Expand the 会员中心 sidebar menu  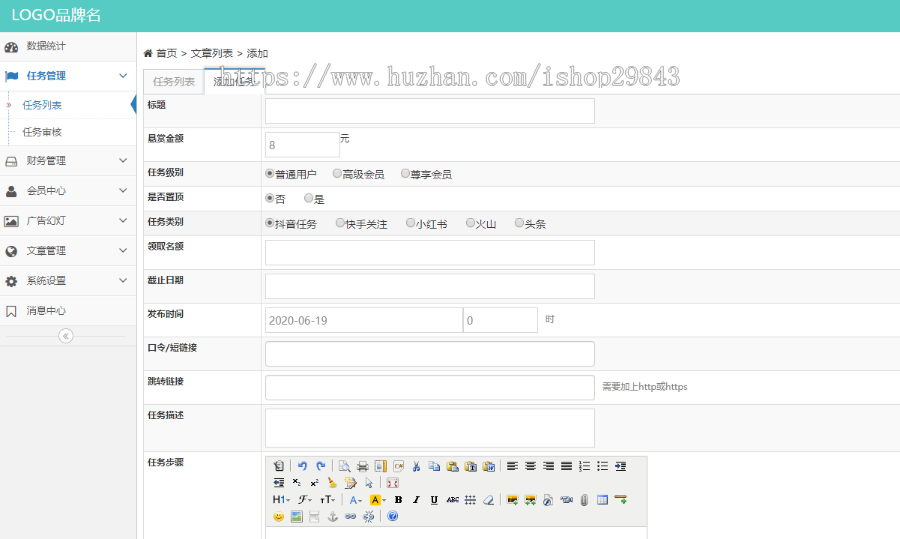pos(67,191)
